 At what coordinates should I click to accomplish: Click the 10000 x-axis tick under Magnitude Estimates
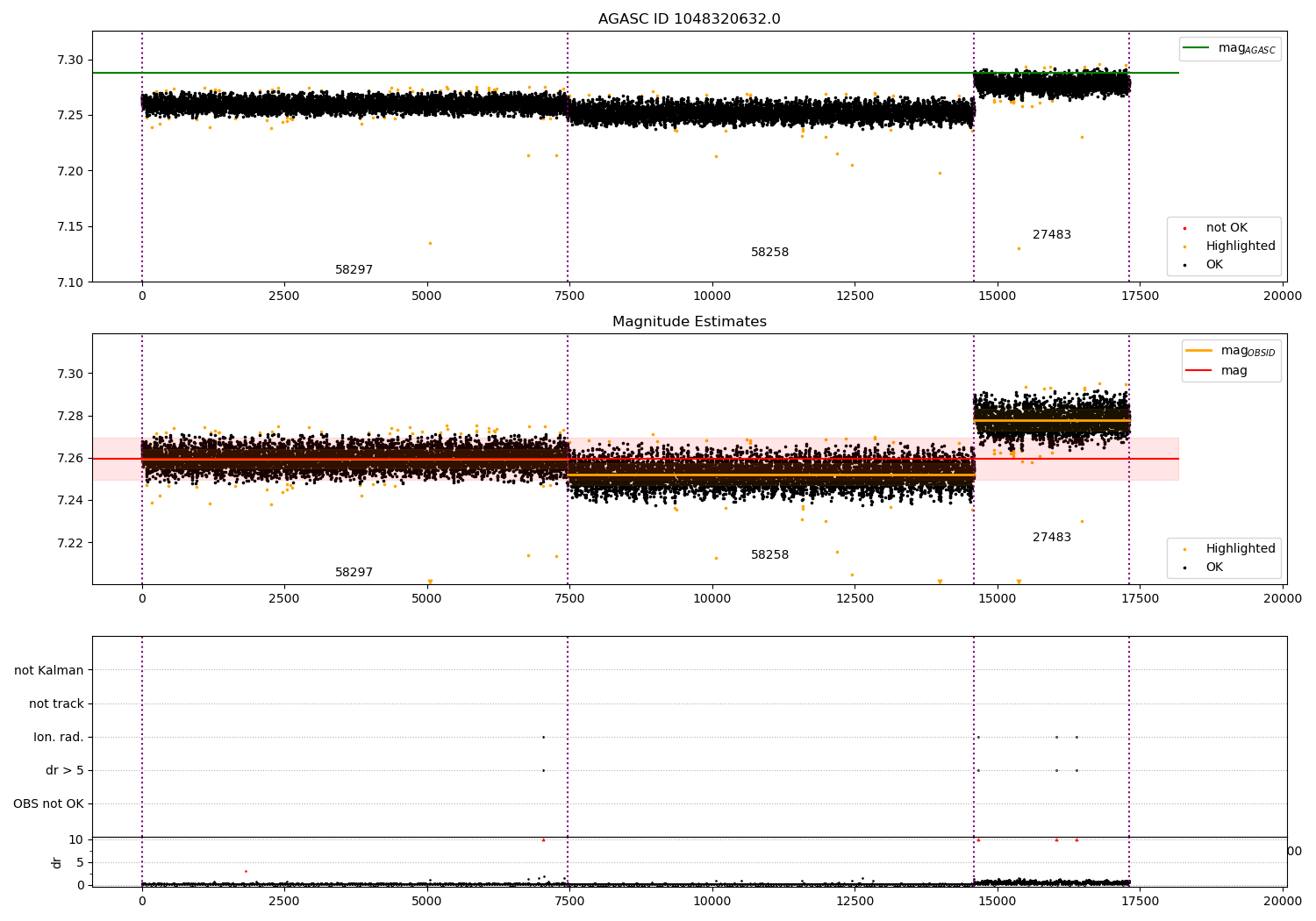tap(712, 599)
